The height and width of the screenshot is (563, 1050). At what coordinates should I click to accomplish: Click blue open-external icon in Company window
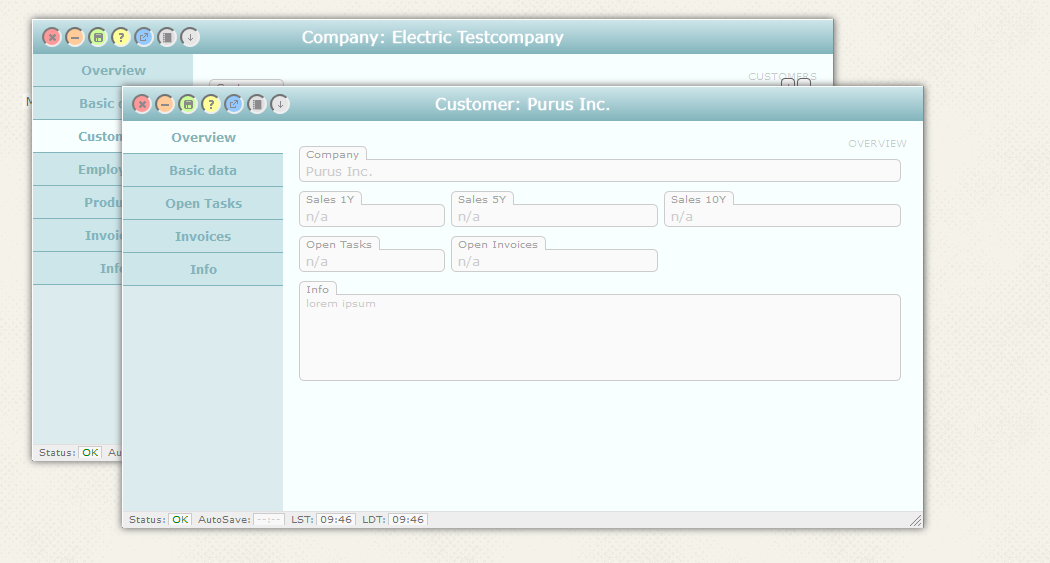[x=144, y=37]
